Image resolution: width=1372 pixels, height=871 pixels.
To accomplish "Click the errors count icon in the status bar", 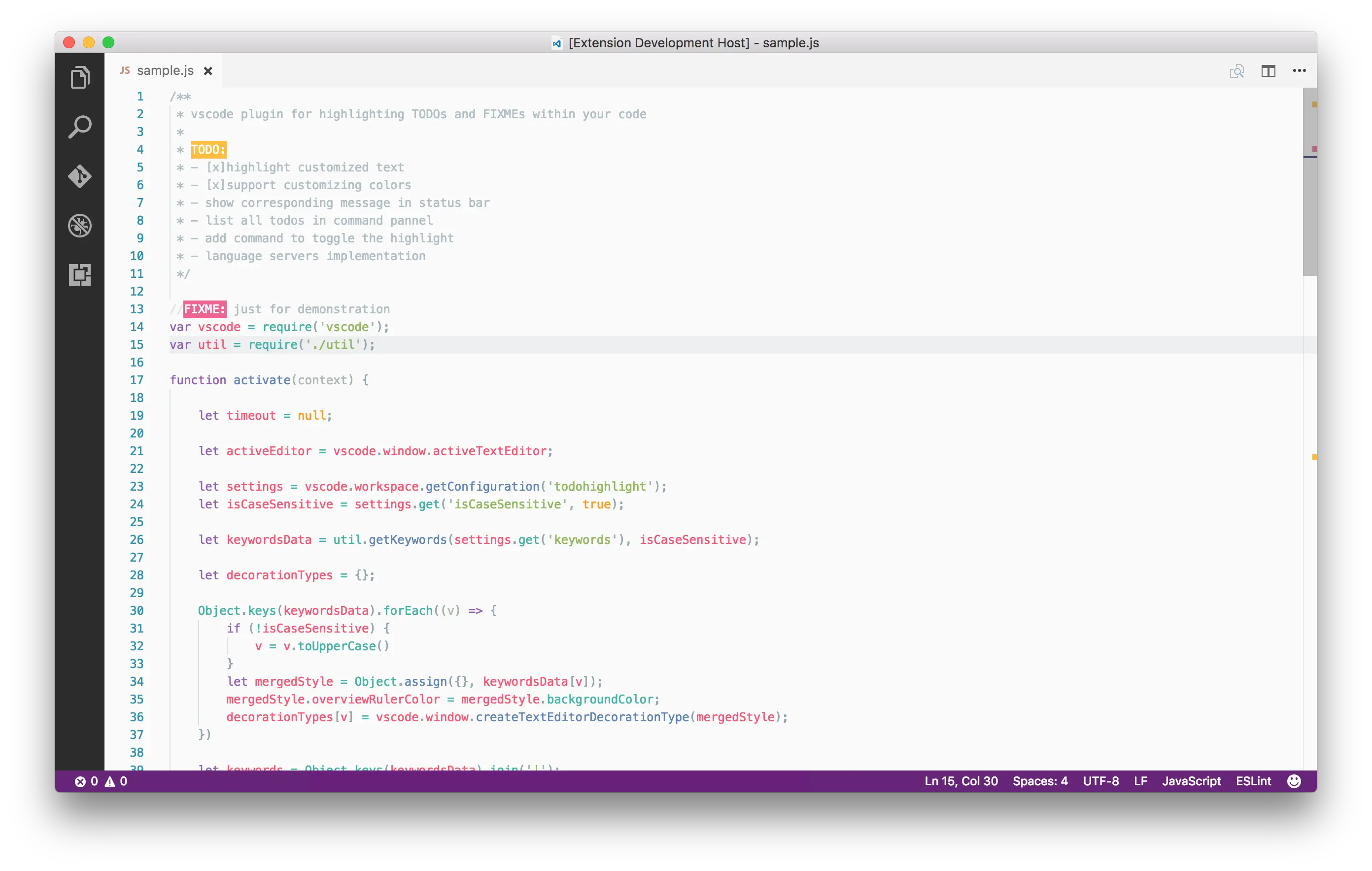I will (x=81, y=781).
